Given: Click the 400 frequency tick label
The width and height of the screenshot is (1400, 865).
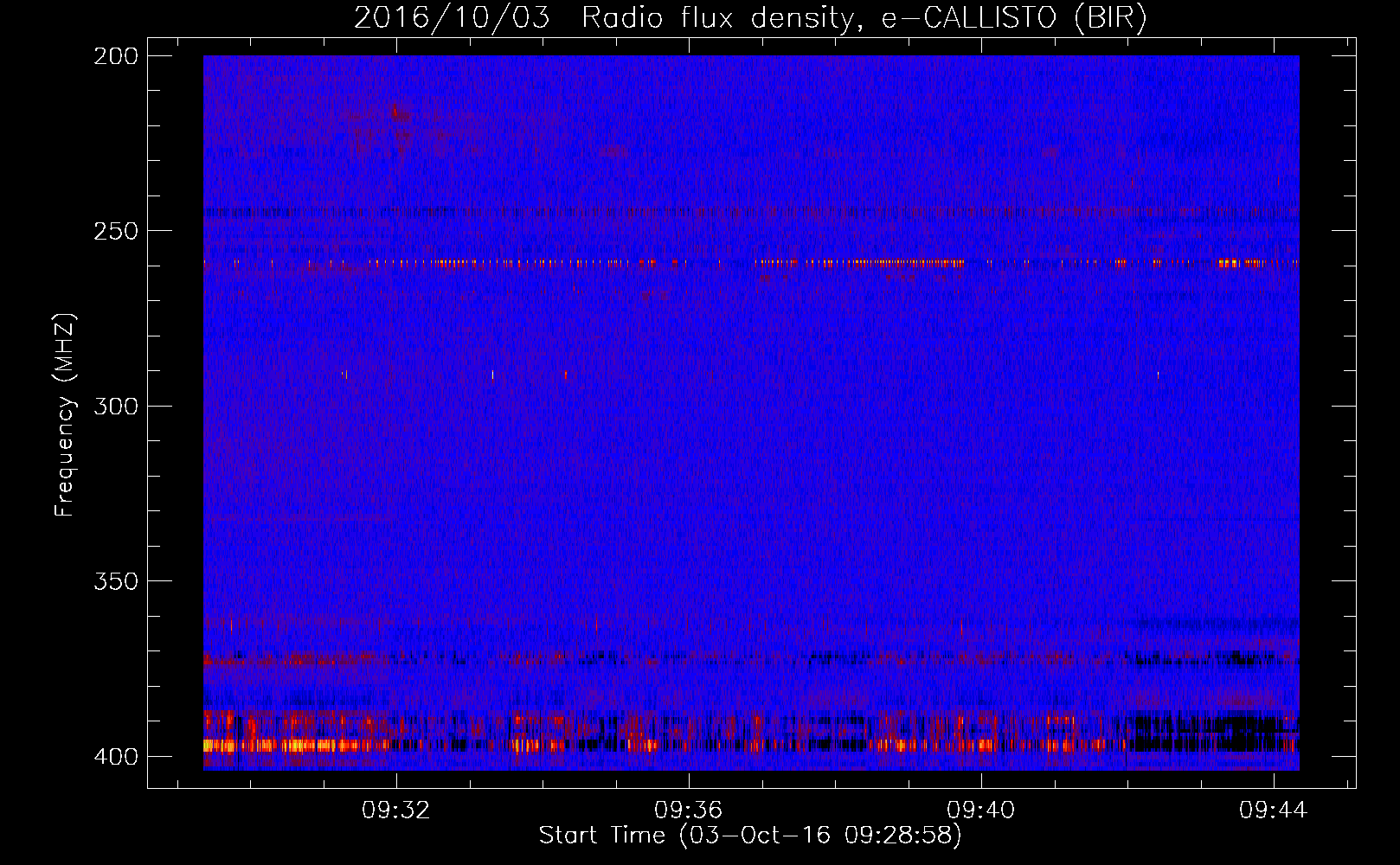Looking at the screenshot, I should [116, 756].
